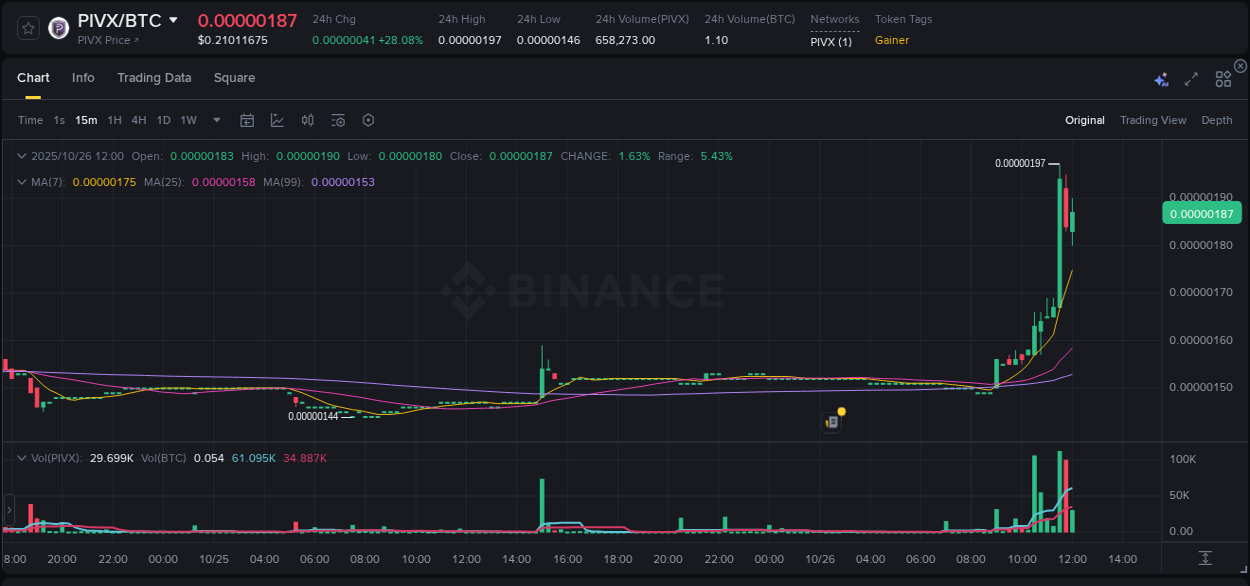Viewport: 1250px width, 586px height.
Task: Open the Info tab
Action: coord(83,77)
